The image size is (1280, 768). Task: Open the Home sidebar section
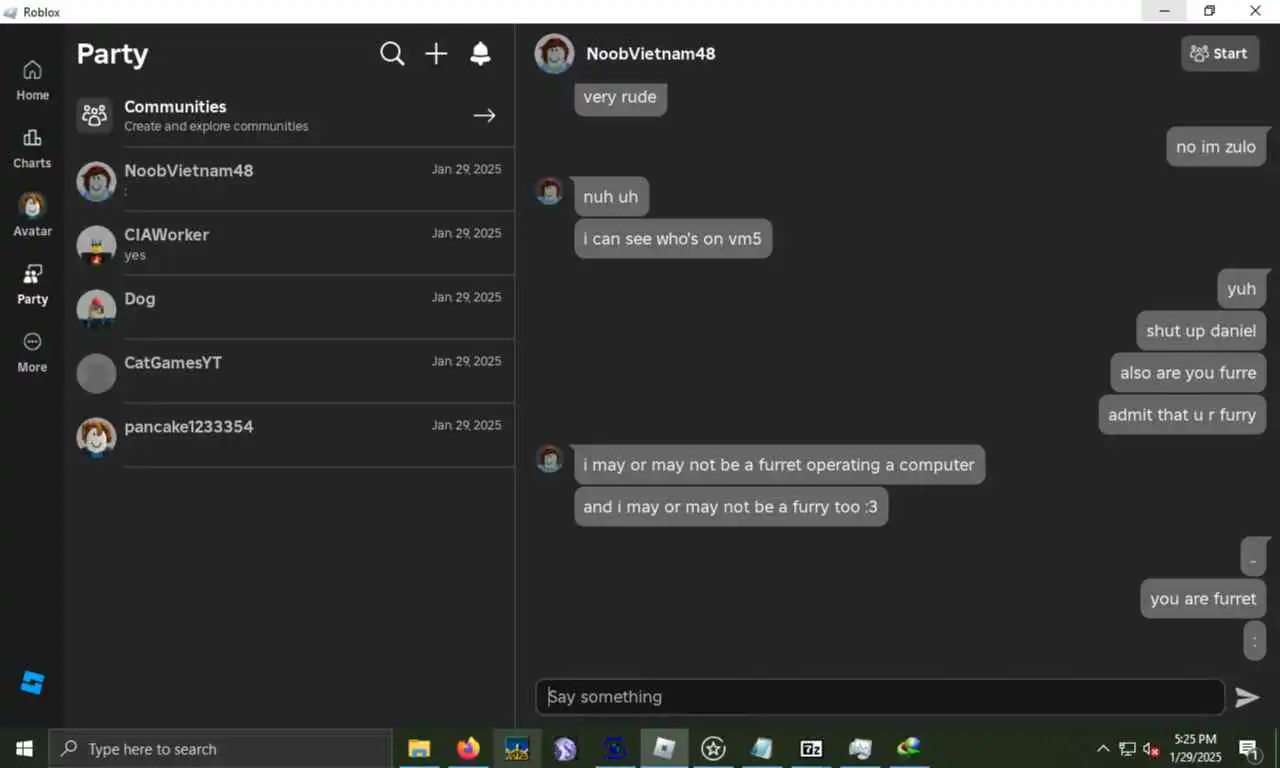click(x=32, y=80)
